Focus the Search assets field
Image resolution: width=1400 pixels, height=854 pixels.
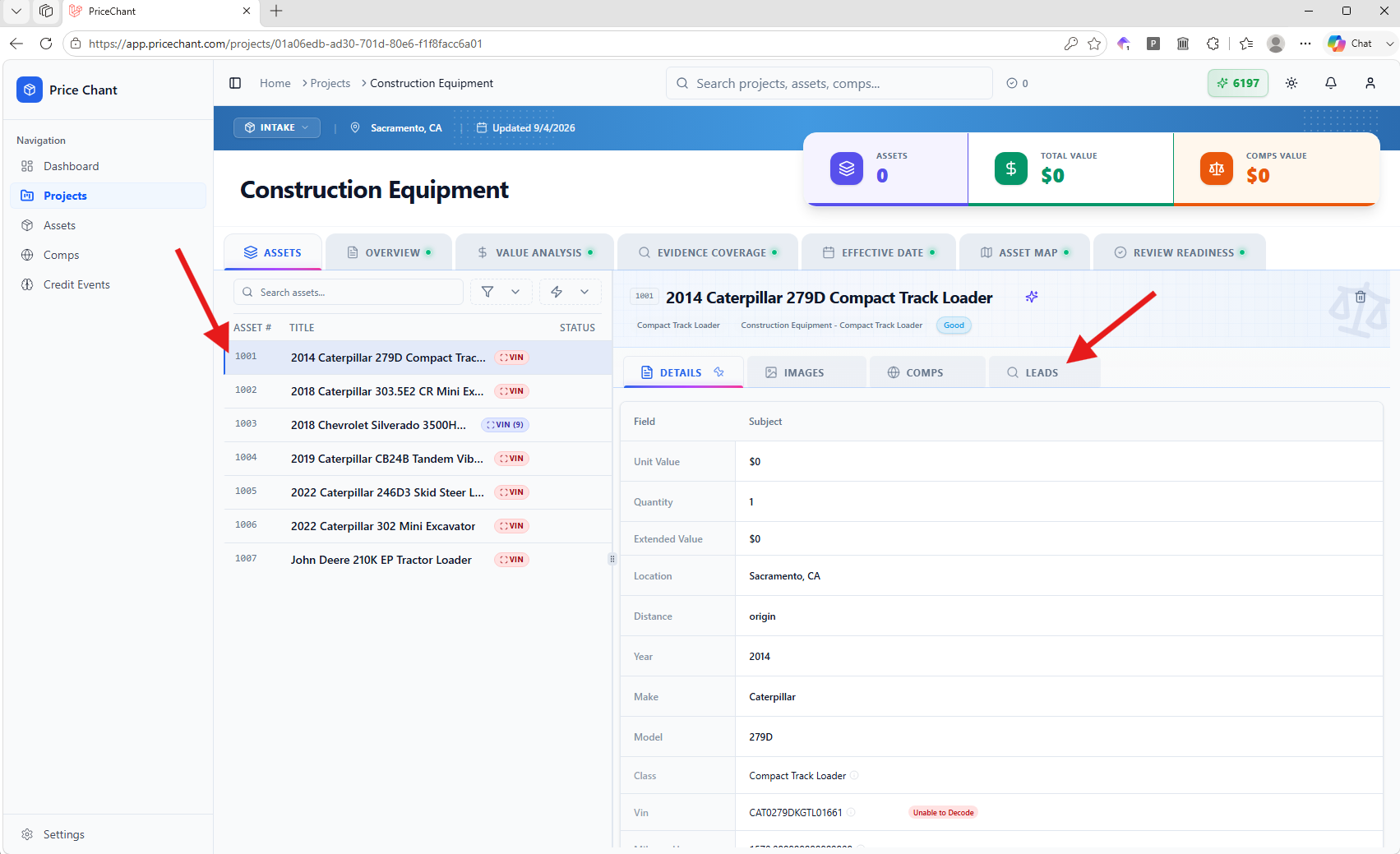[x=349, y=292]
